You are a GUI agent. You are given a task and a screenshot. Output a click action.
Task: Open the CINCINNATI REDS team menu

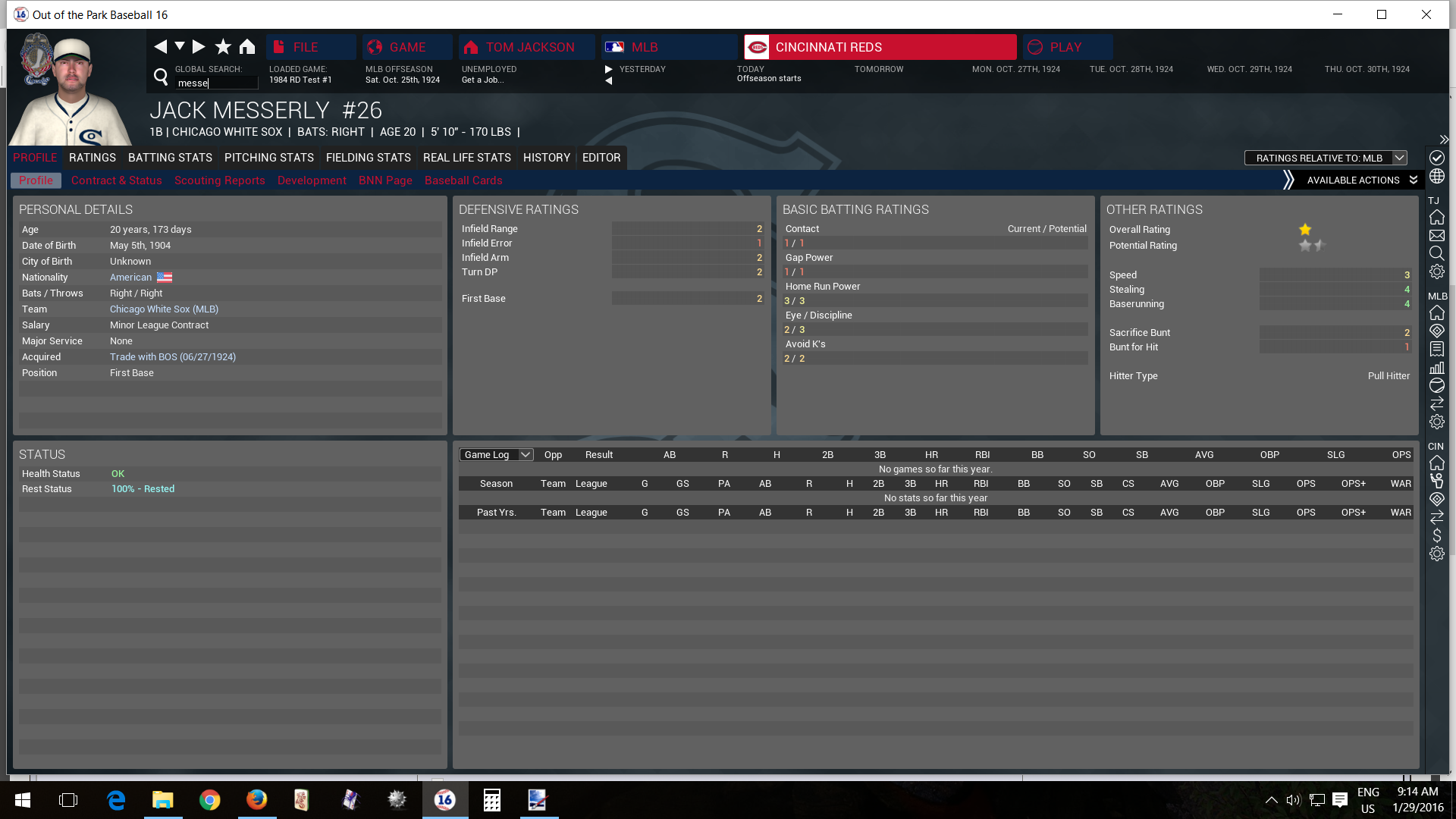tap(880, 47)
